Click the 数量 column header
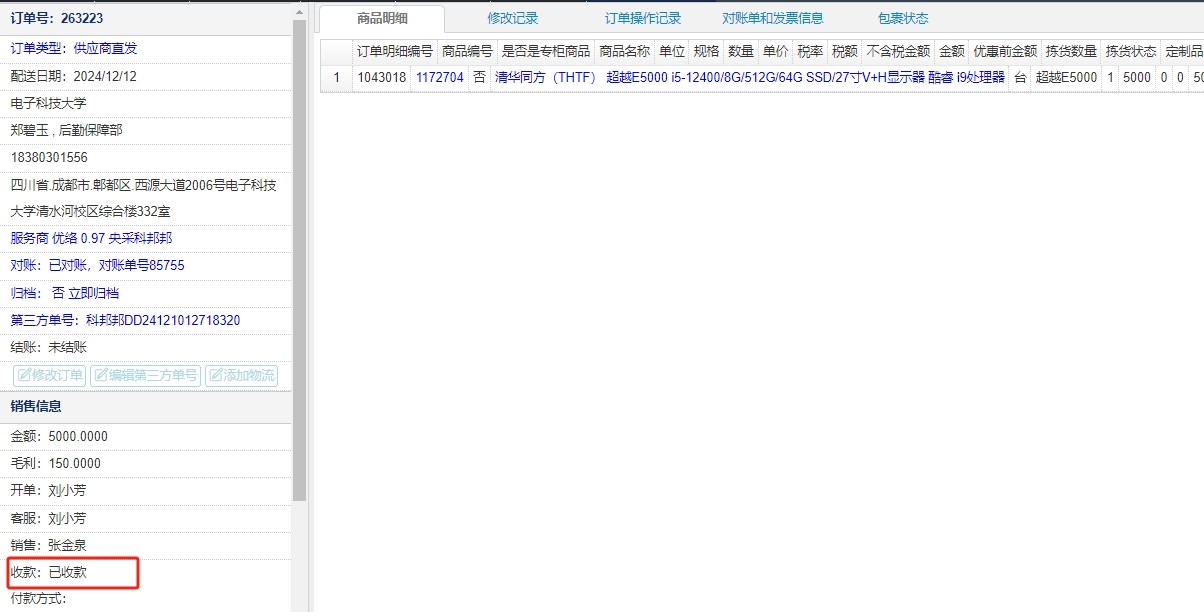The image size is (1204, 612). point(741,51)
